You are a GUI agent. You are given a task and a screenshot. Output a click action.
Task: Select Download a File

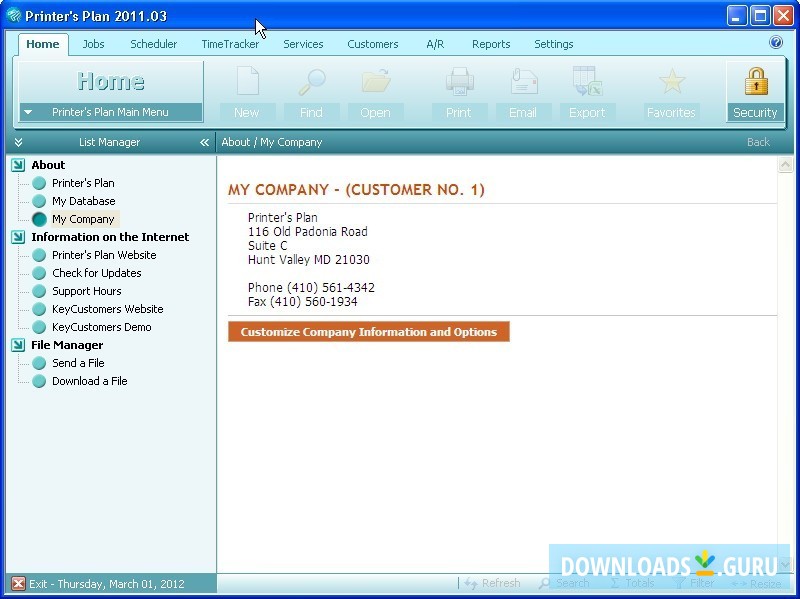click(x=90, y=381)
